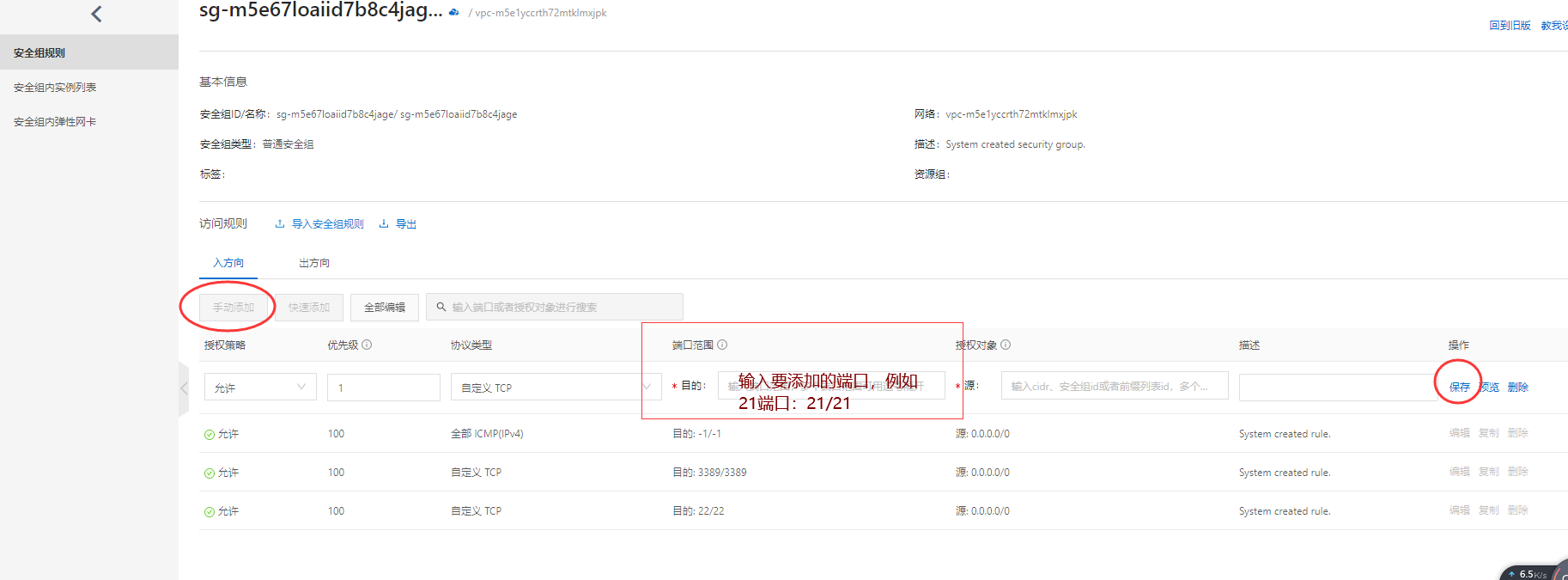Click the import icon before 导入安全组规则
1568x580 pixels.
tap(280, 224)
